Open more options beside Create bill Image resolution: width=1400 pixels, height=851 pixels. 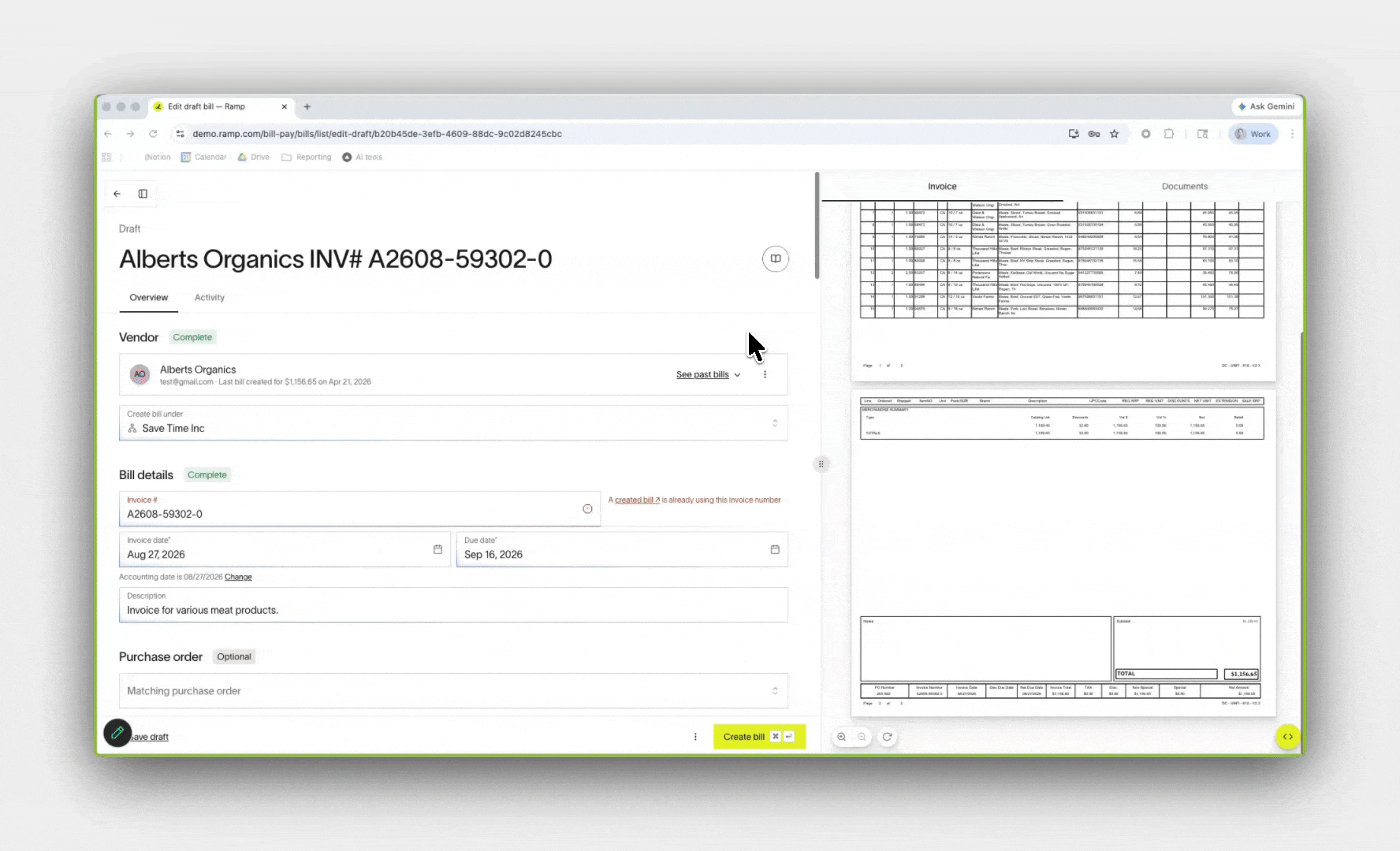695,737
